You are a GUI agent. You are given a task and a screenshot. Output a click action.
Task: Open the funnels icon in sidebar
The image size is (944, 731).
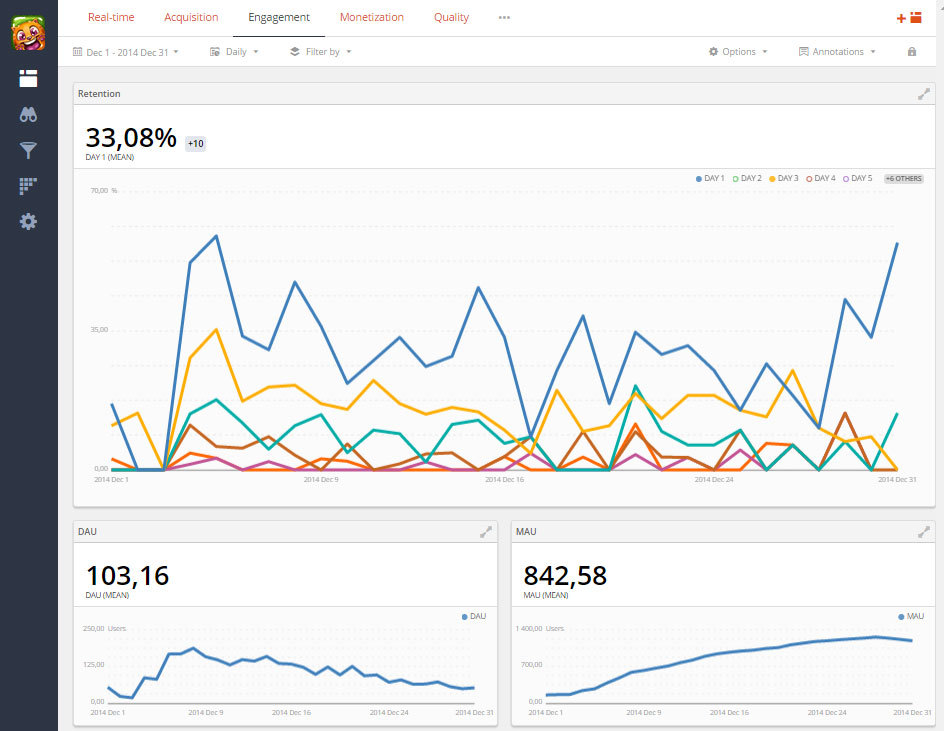28,150
